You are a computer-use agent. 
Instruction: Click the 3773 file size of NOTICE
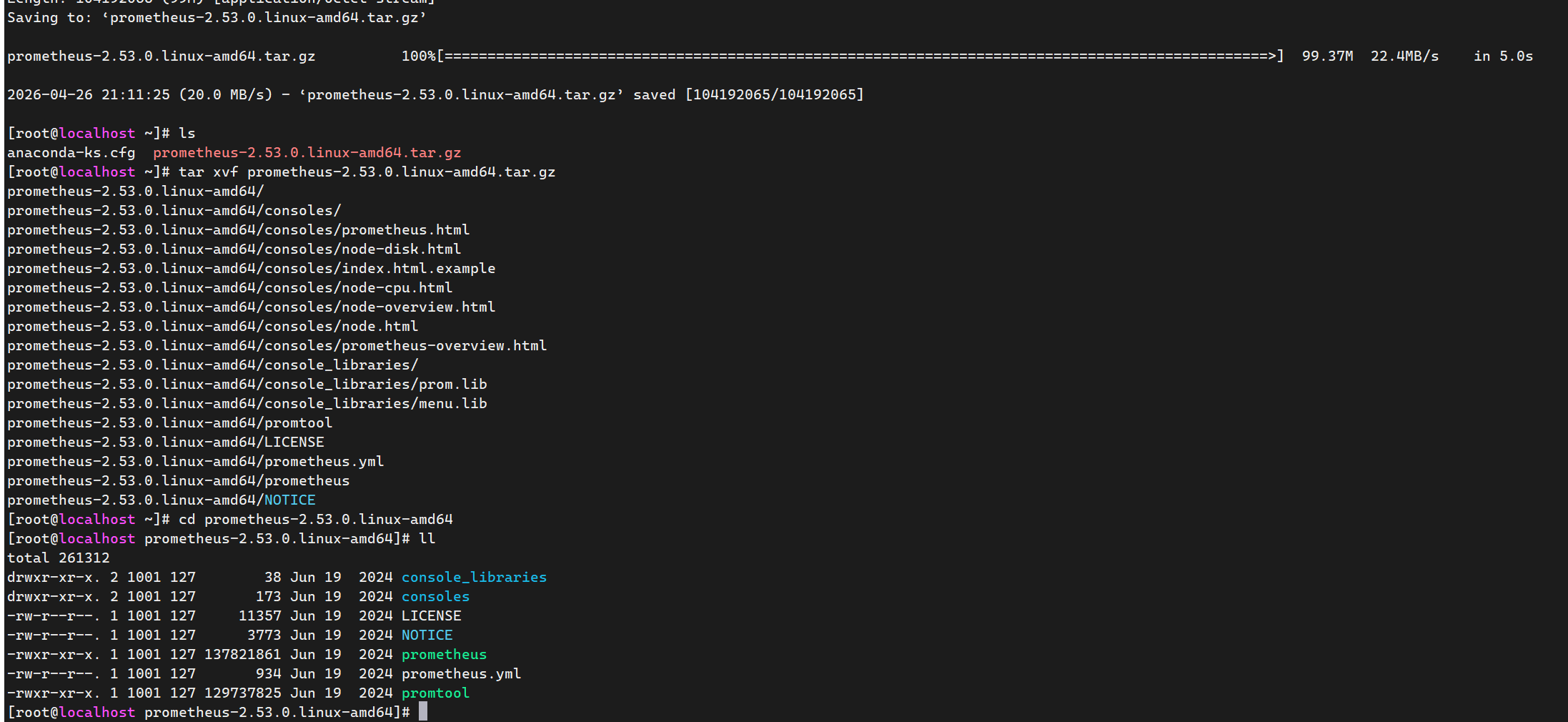tap(264, 636)
